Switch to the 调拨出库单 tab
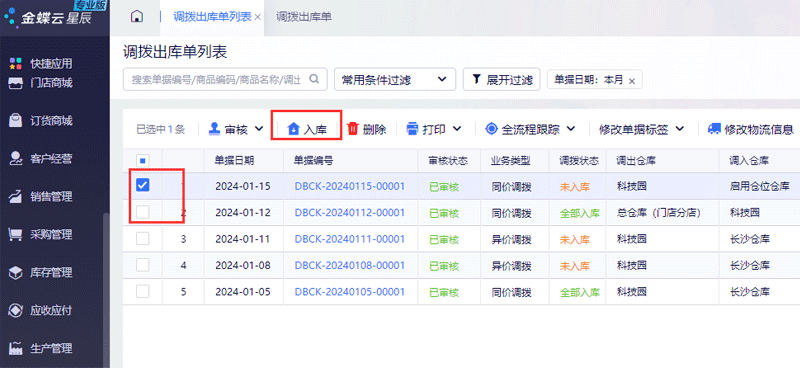800x368 pixels. [x=304, y=17]
